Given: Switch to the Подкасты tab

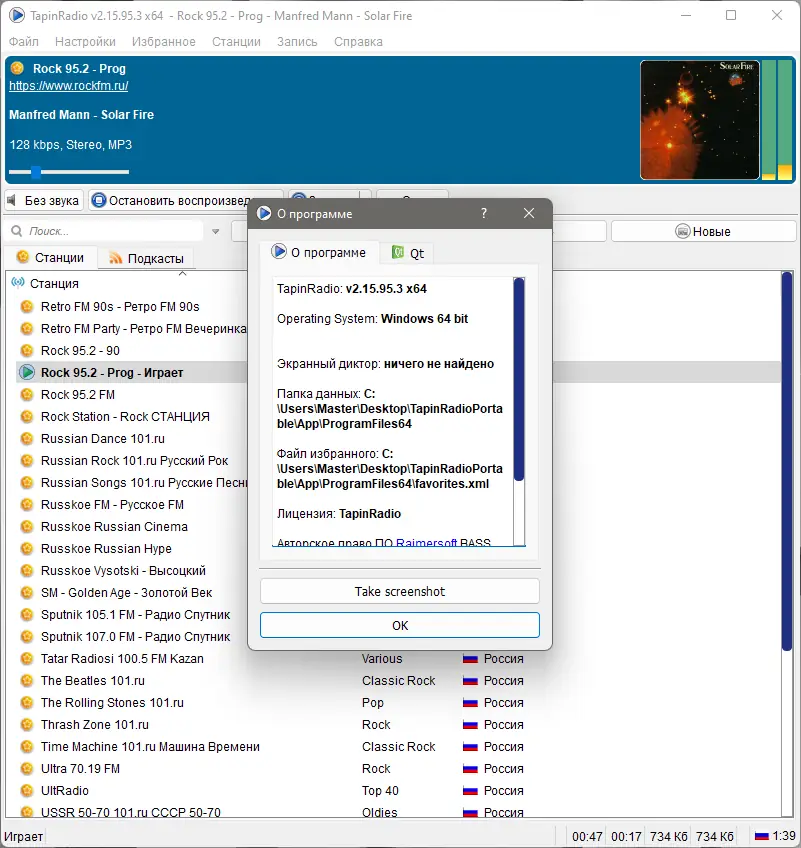Looking at the screenshot, I should click(146, 258).
